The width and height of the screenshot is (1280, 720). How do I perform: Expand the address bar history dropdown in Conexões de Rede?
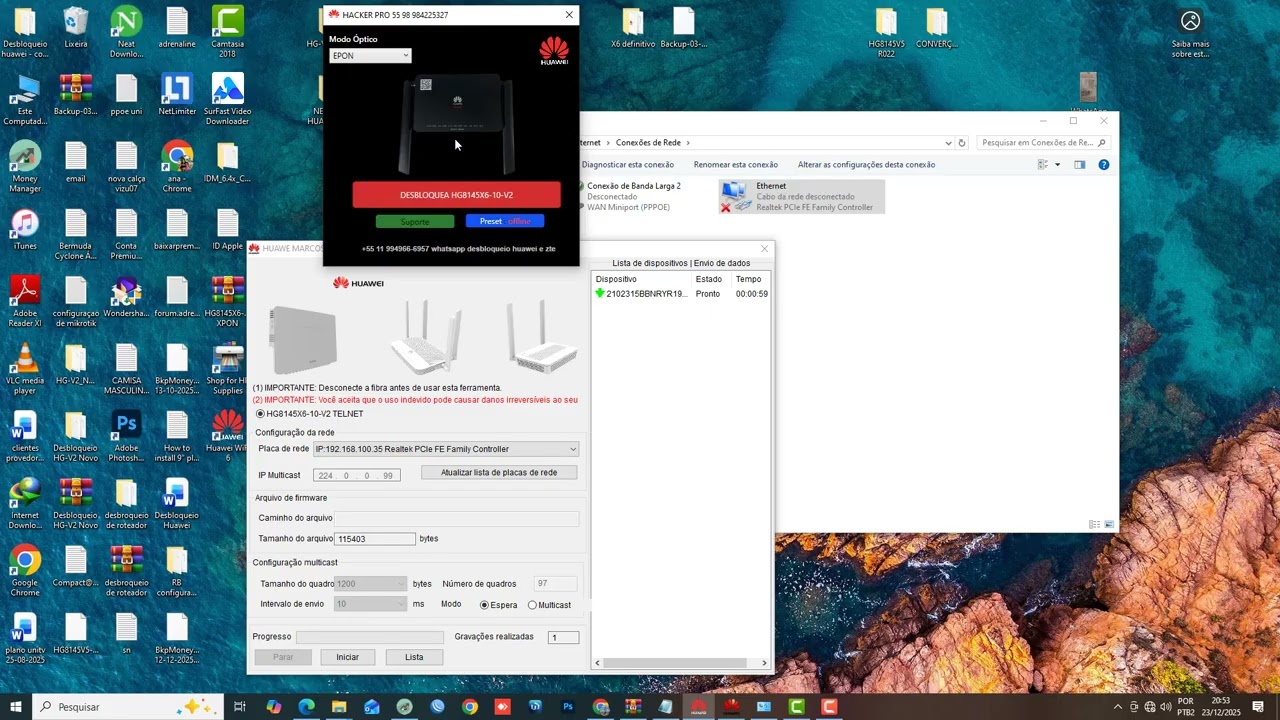(x=948, y=142)
